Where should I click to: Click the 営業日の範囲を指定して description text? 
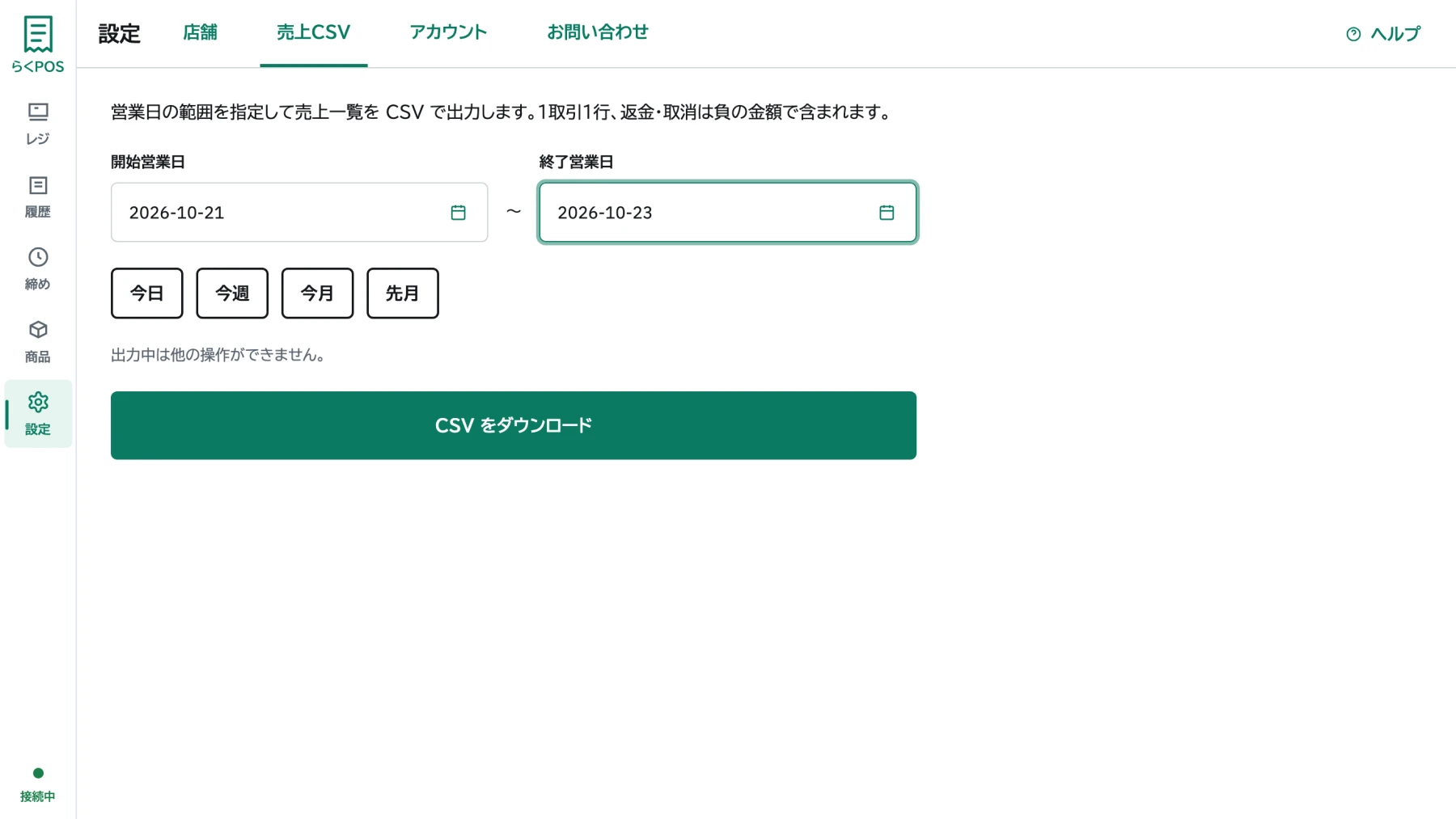(502, 112)
